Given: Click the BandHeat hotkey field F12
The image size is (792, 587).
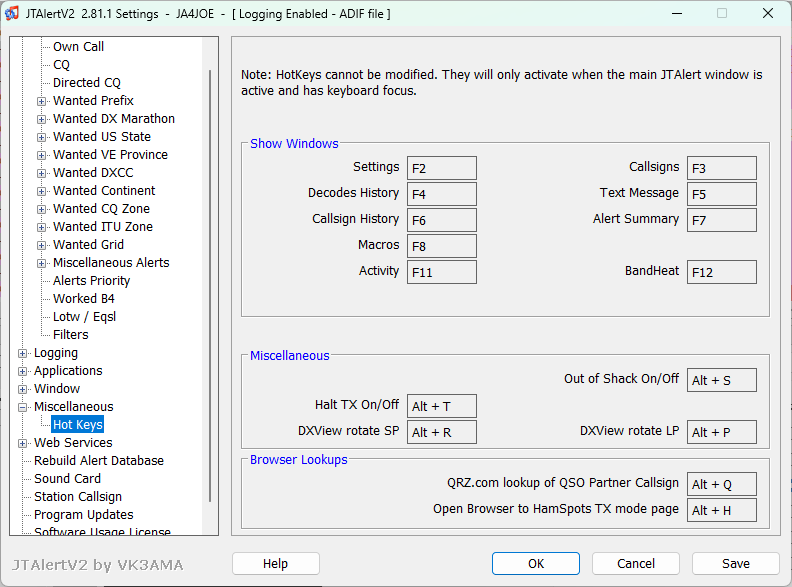Looking at the screenshot, I should (x=721, y=272).
